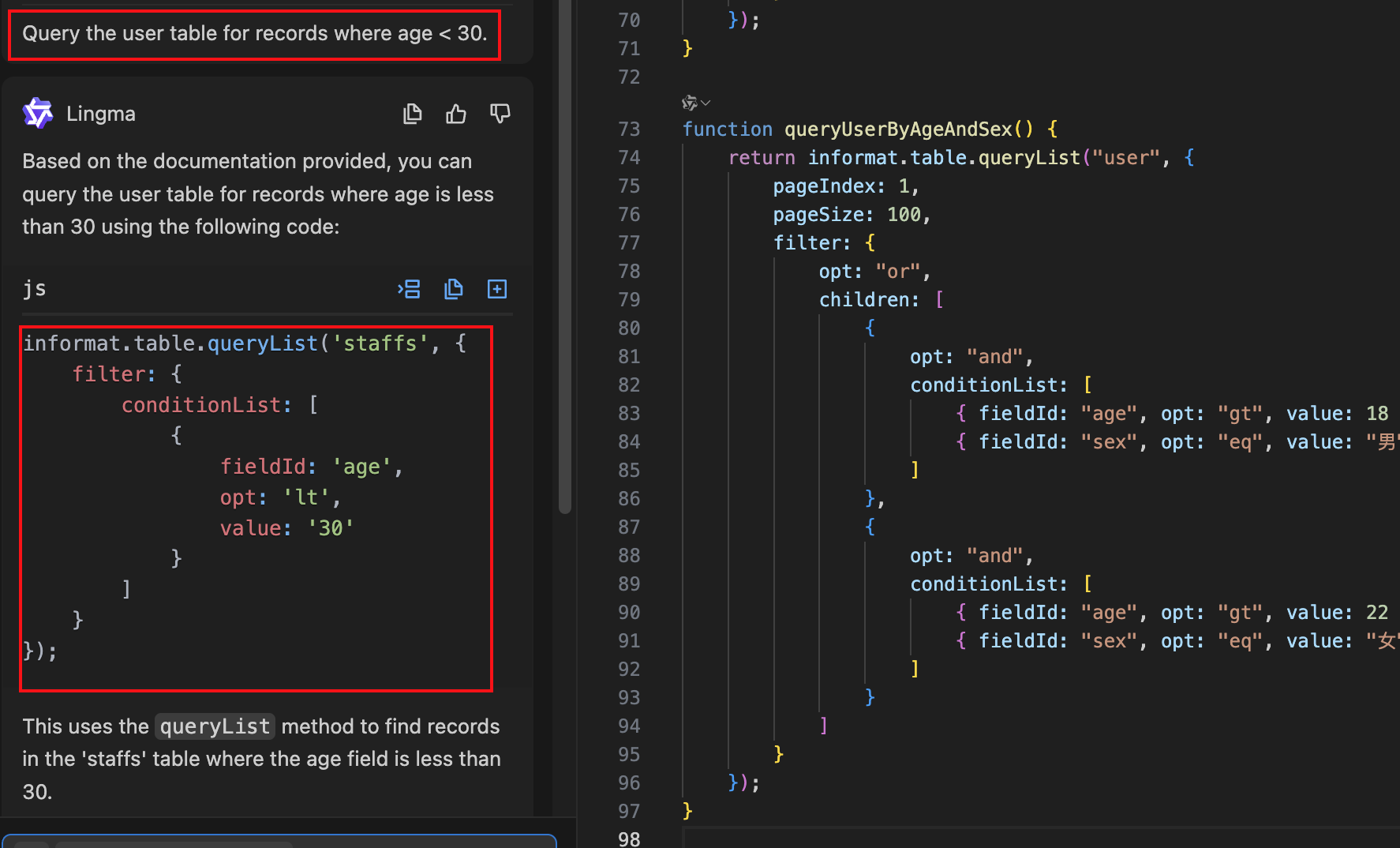Click the "or" opt value on line 78
Viewport: 1400px width, 848px height.
click(897, 272)
